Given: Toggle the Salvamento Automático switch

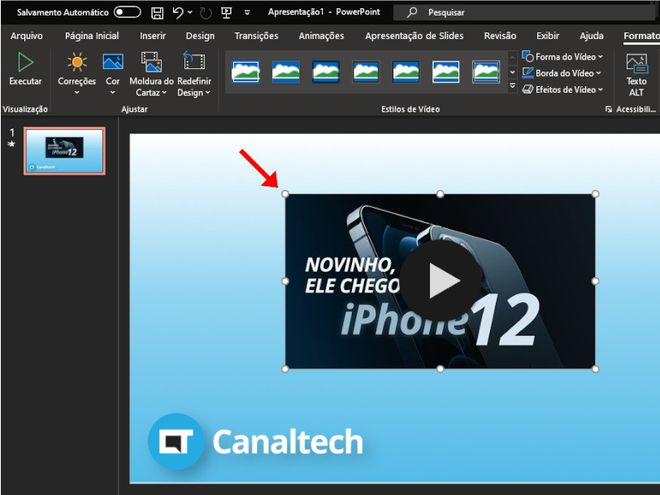Looking at the screenshot, I should tap(127, 12).
